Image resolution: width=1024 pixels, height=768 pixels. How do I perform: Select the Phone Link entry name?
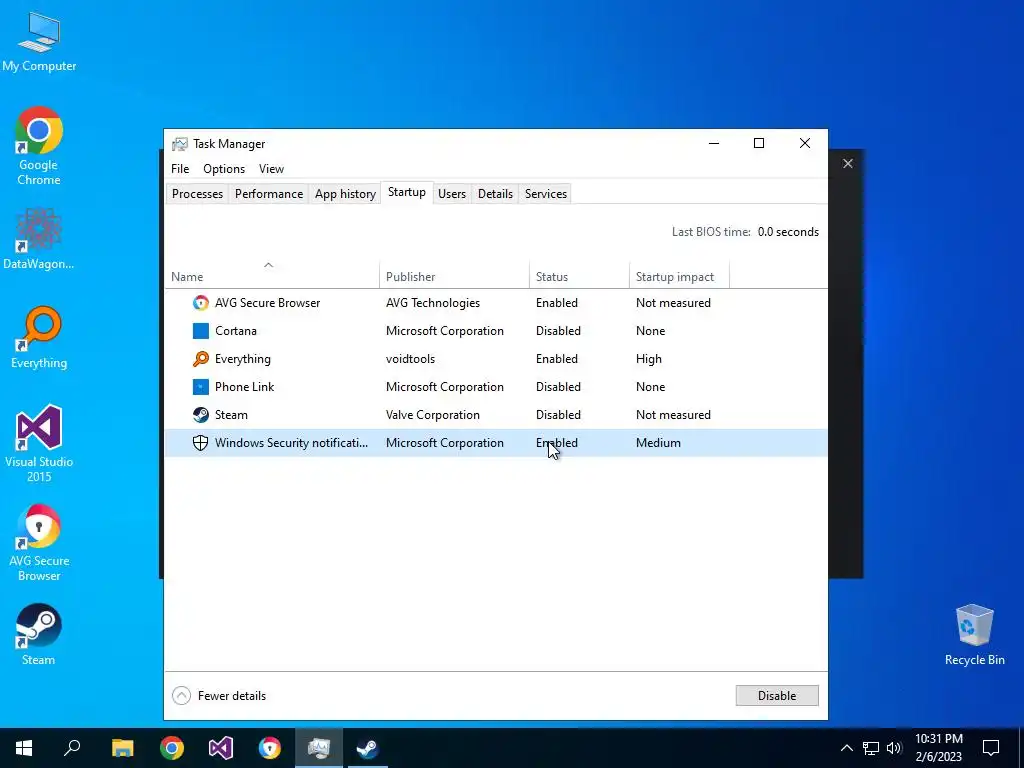245,387
